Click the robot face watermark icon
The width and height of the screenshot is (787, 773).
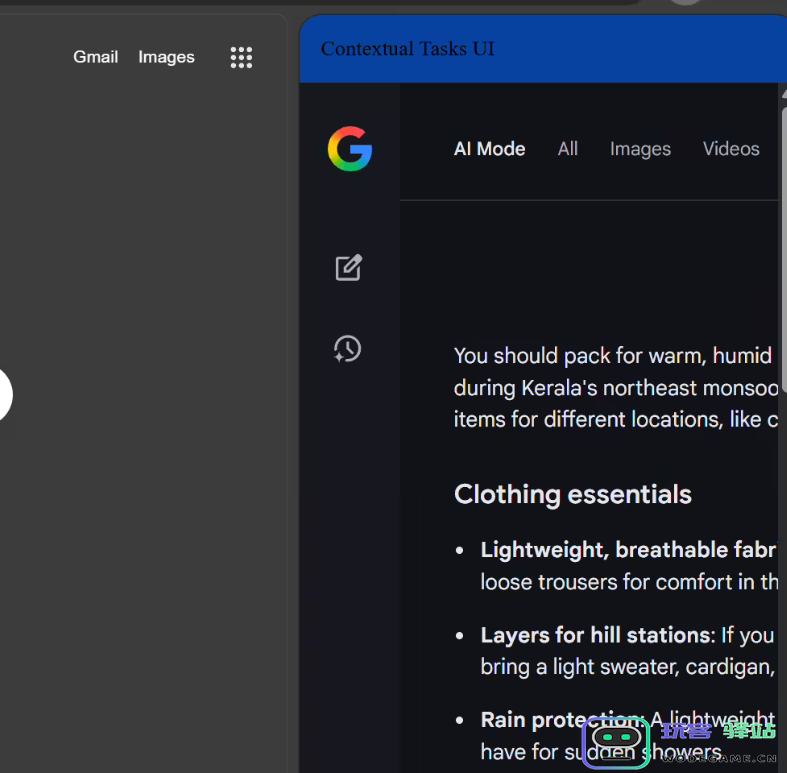click(x=616, y=743)
